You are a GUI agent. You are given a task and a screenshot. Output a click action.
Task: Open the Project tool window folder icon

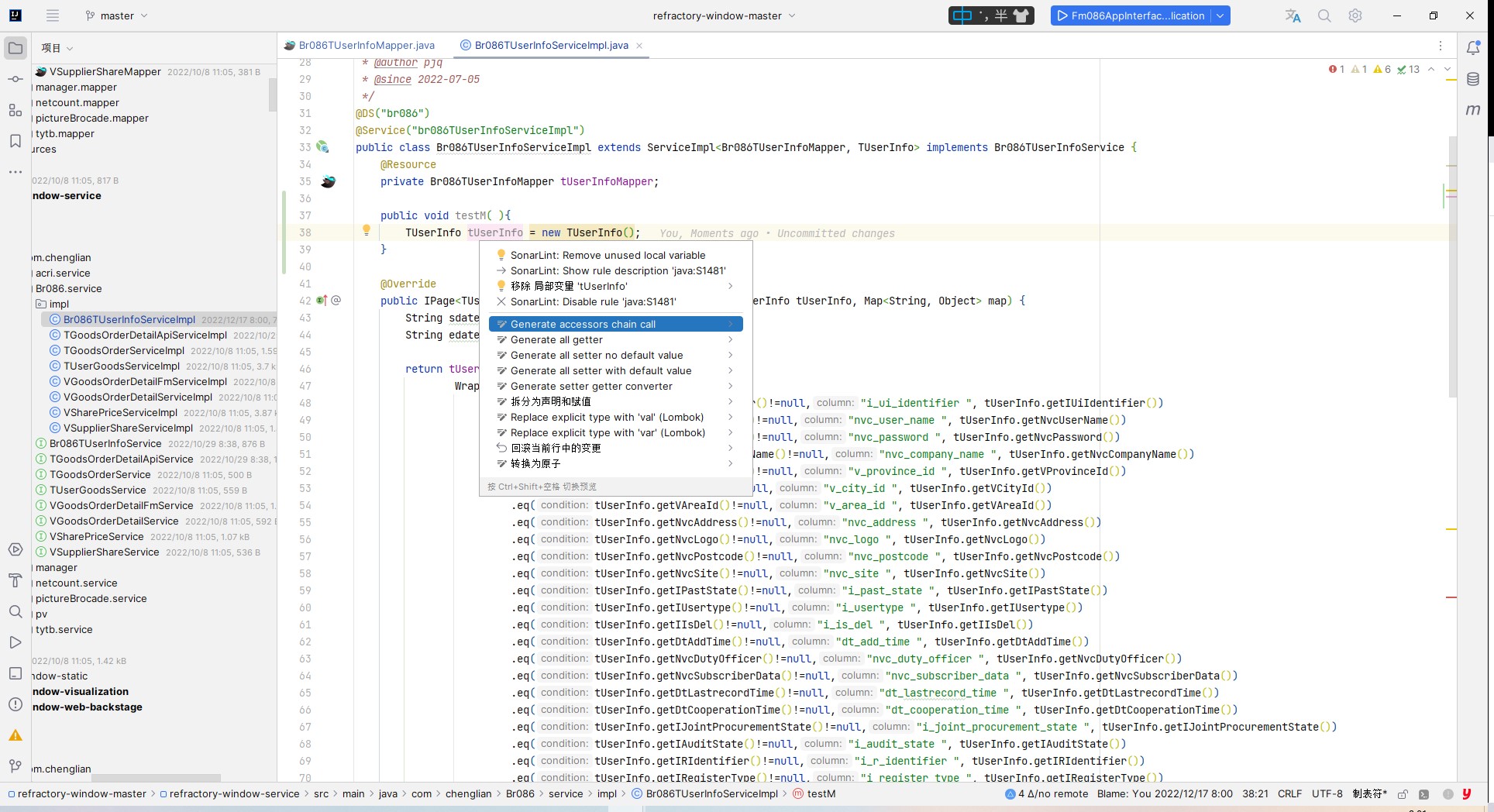[x=15, y=48]
